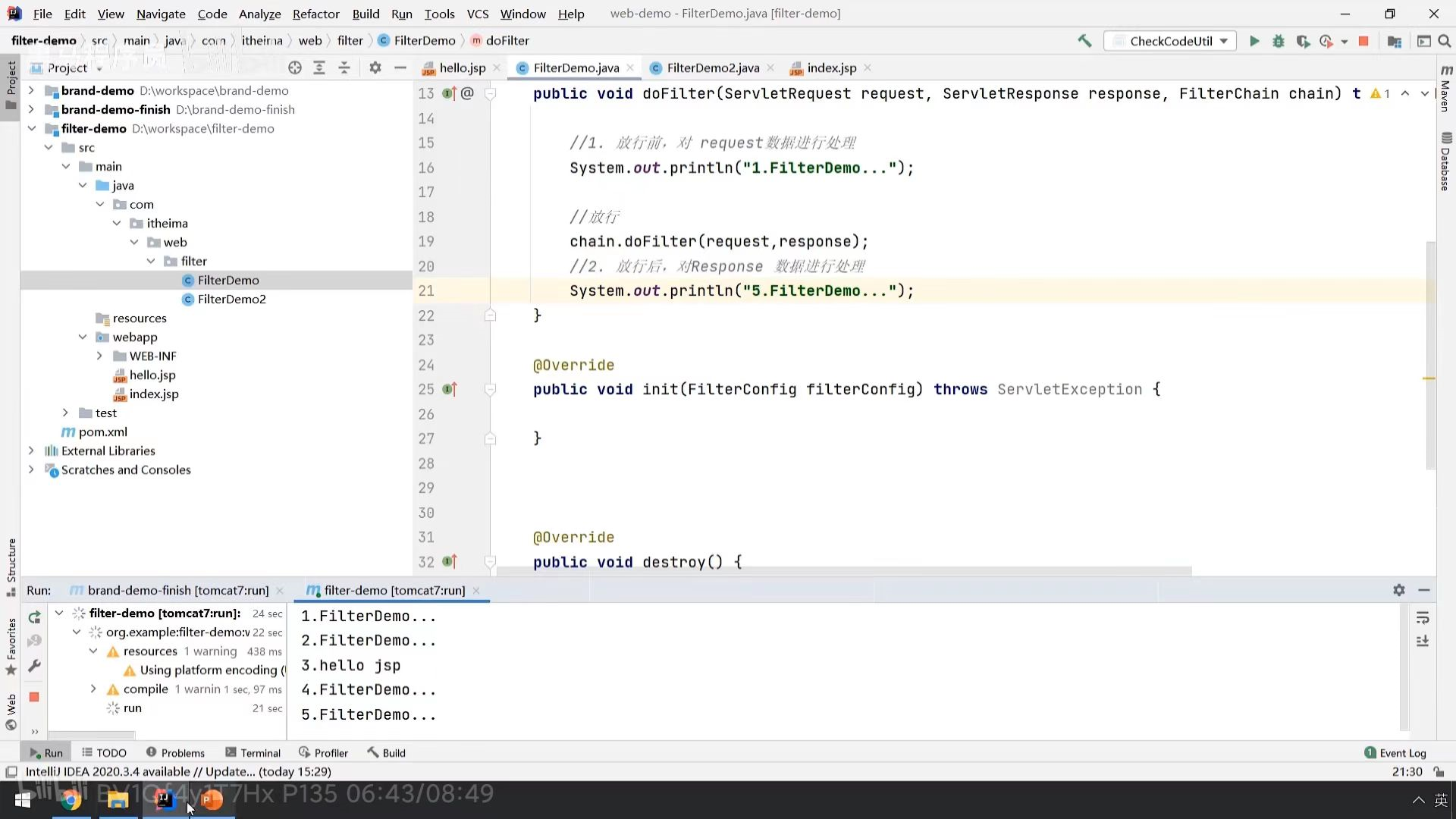Open the Terminal tool window
Viewport: 1456px width, 819px height.
(253, 752)
